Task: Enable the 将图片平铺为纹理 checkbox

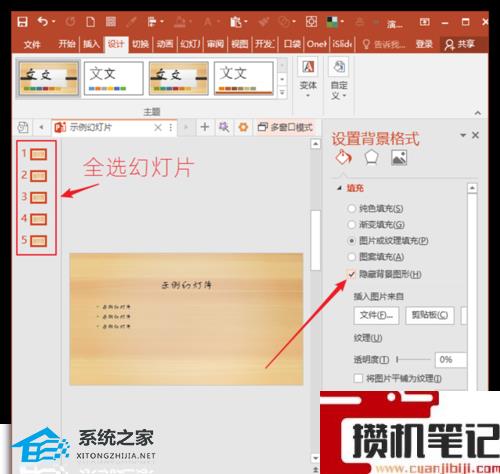Action: 358,378
